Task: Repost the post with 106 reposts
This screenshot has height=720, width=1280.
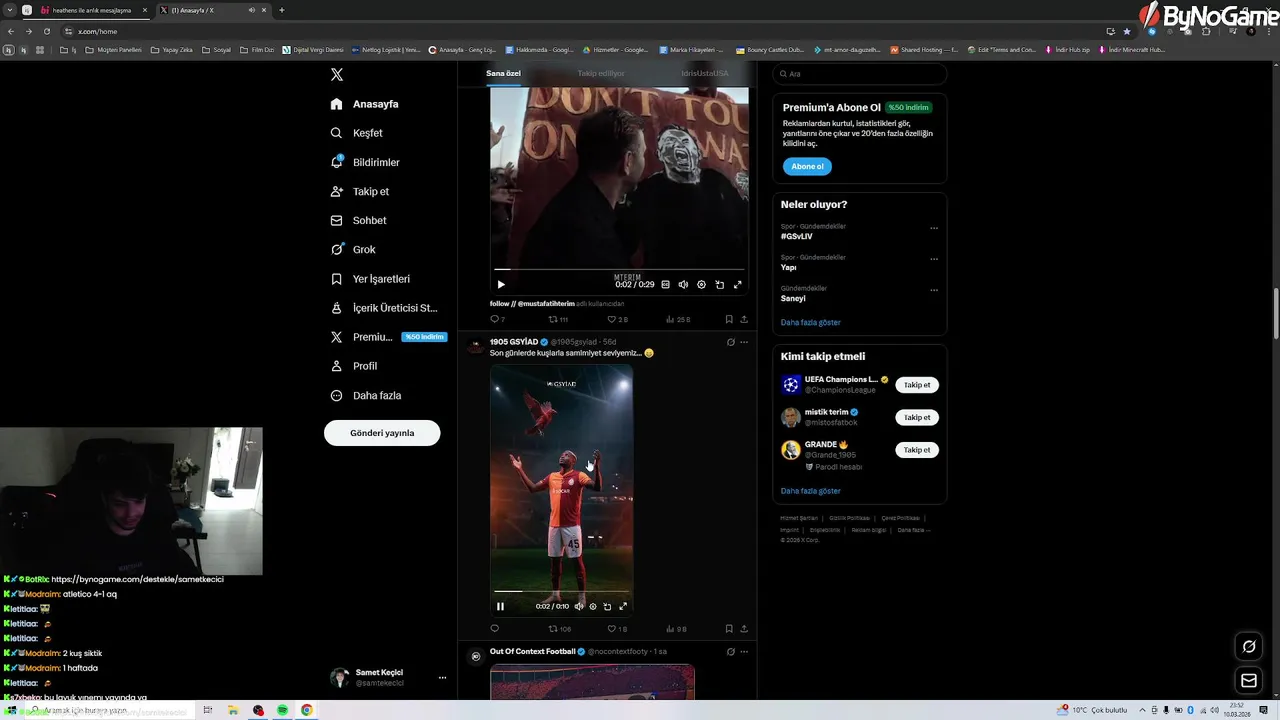Action: pyautogui.click(x=559, y=629)
